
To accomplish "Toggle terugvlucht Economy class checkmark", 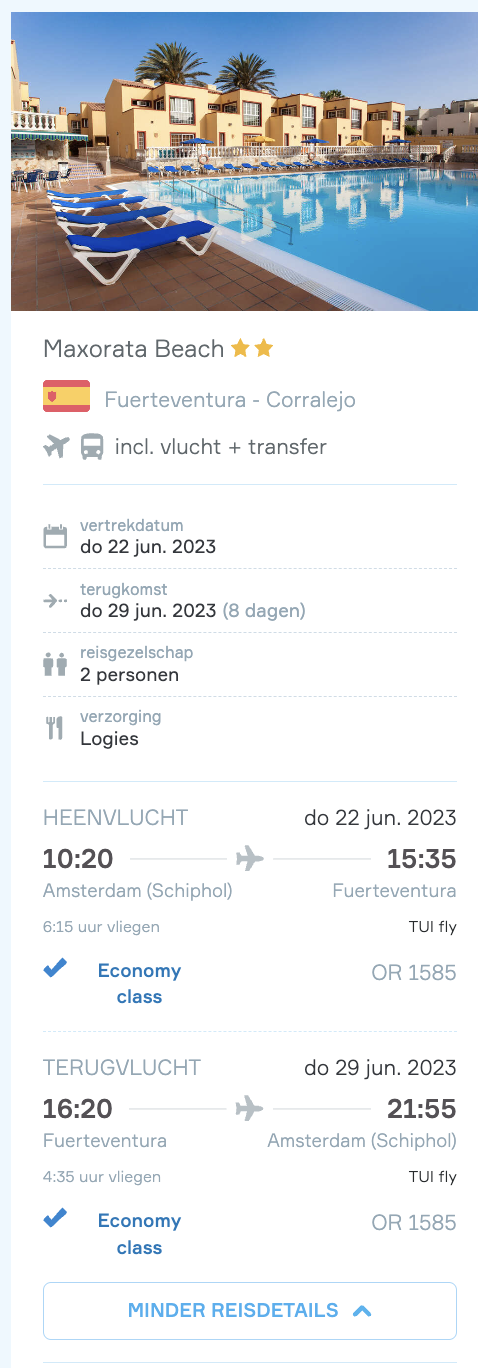I will 56,1218.
